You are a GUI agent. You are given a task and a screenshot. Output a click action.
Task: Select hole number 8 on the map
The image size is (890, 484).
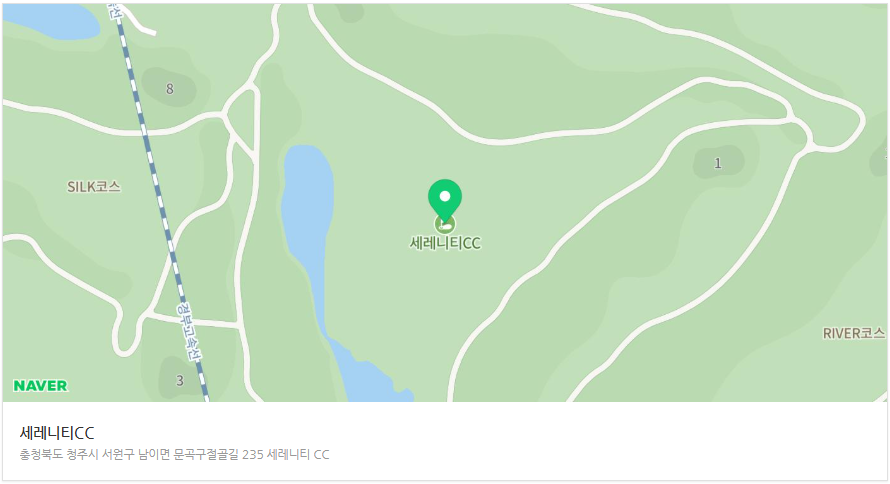pyautogui.click(x=169, y=89)
